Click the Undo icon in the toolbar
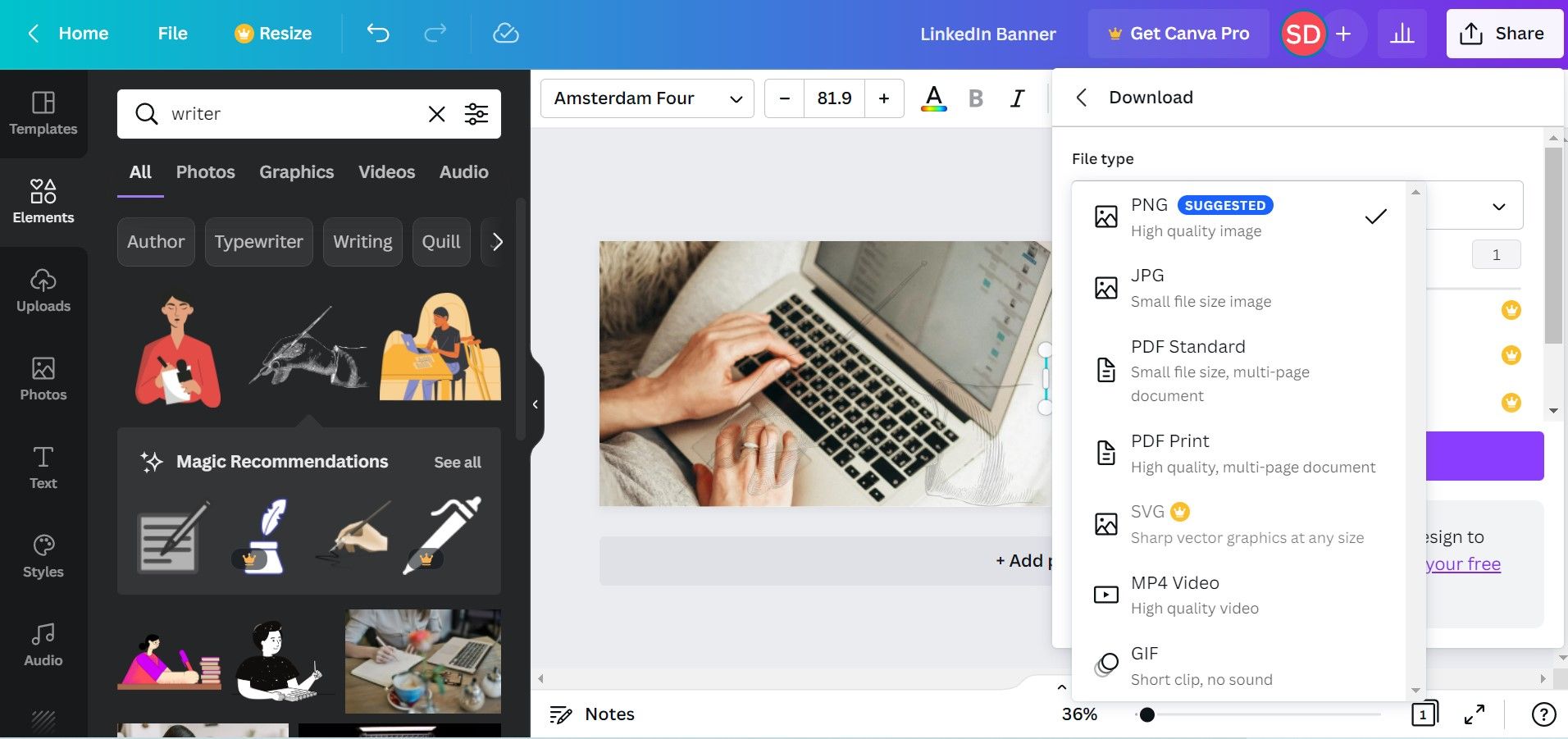This screenshot has width=1568, height=739. tap(377, 33)
